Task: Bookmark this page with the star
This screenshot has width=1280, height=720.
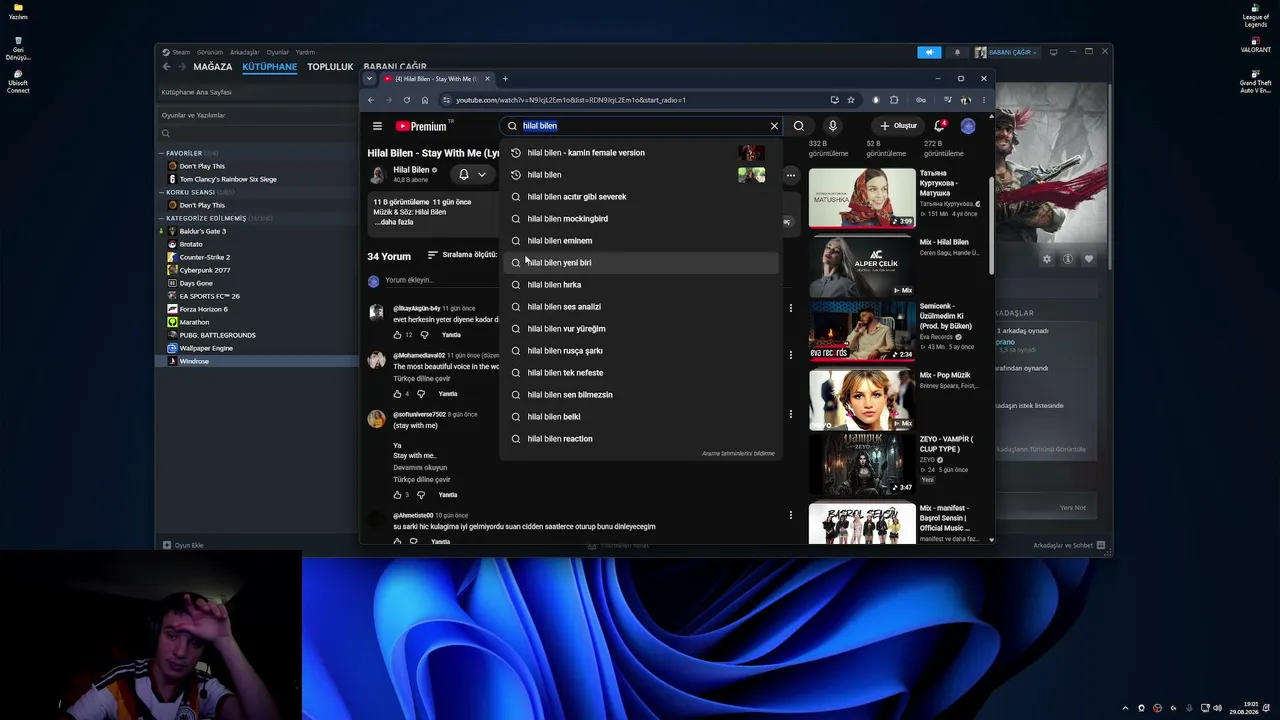Action: 851,100
